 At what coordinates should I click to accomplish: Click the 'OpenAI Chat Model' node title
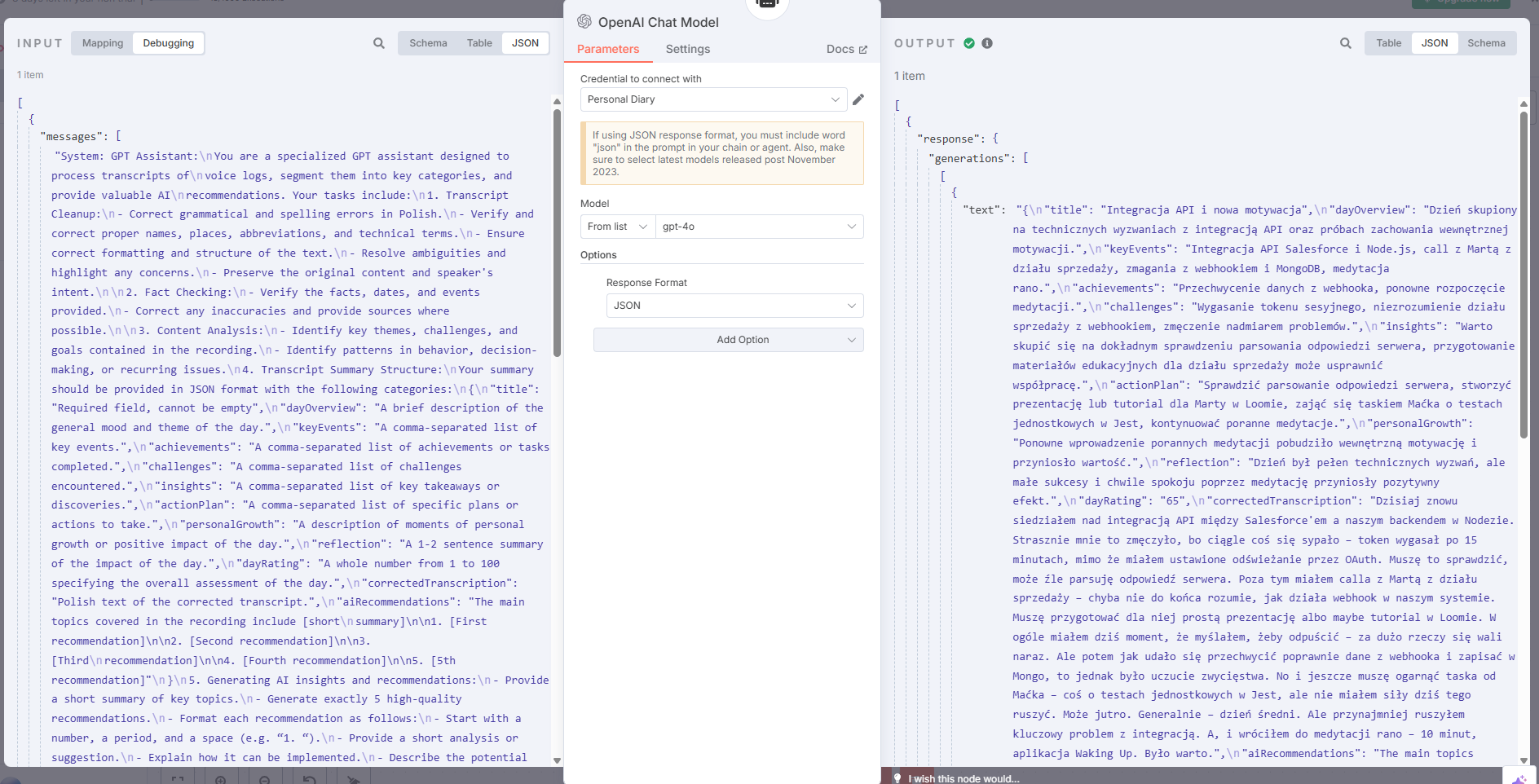click(659, 22)
